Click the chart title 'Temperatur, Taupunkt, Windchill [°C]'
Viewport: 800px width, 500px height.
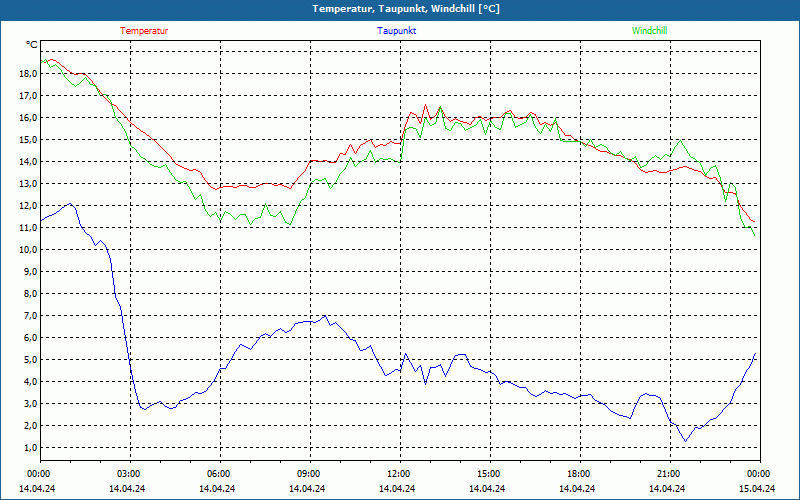point(406,9)
